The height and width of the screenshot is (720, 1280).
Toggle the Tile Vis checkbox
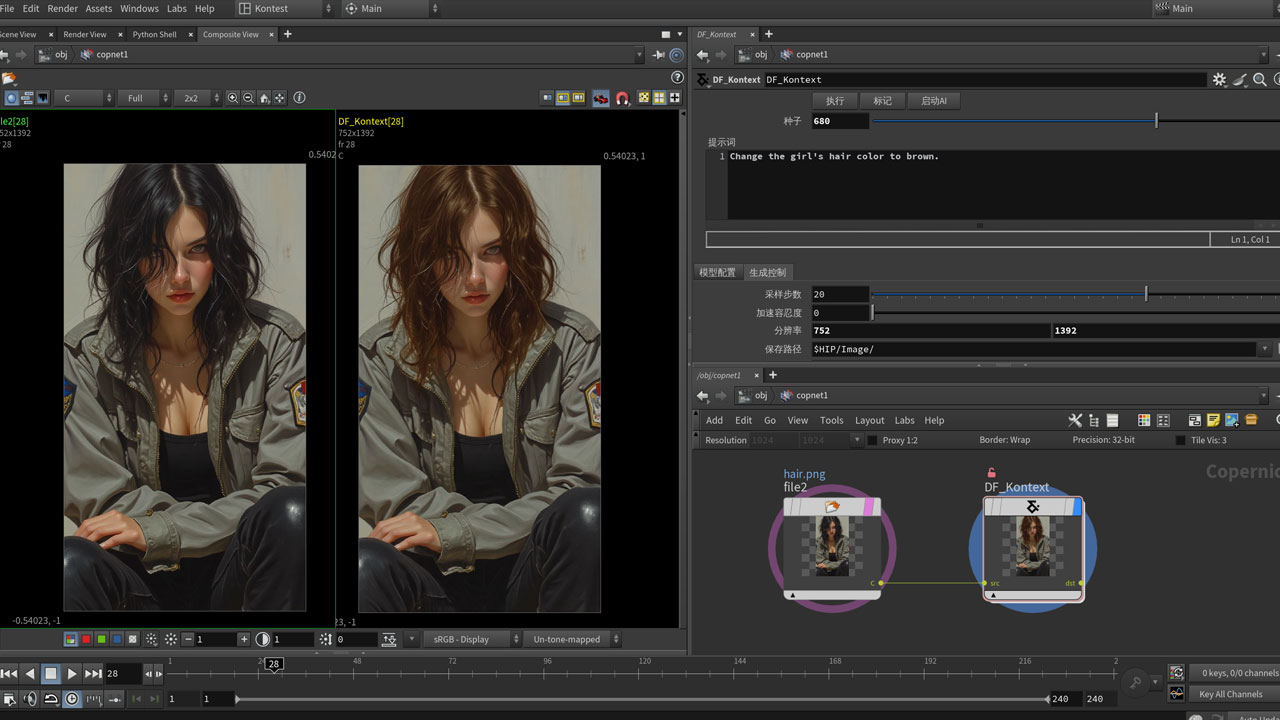click(x=1180, y=440)
